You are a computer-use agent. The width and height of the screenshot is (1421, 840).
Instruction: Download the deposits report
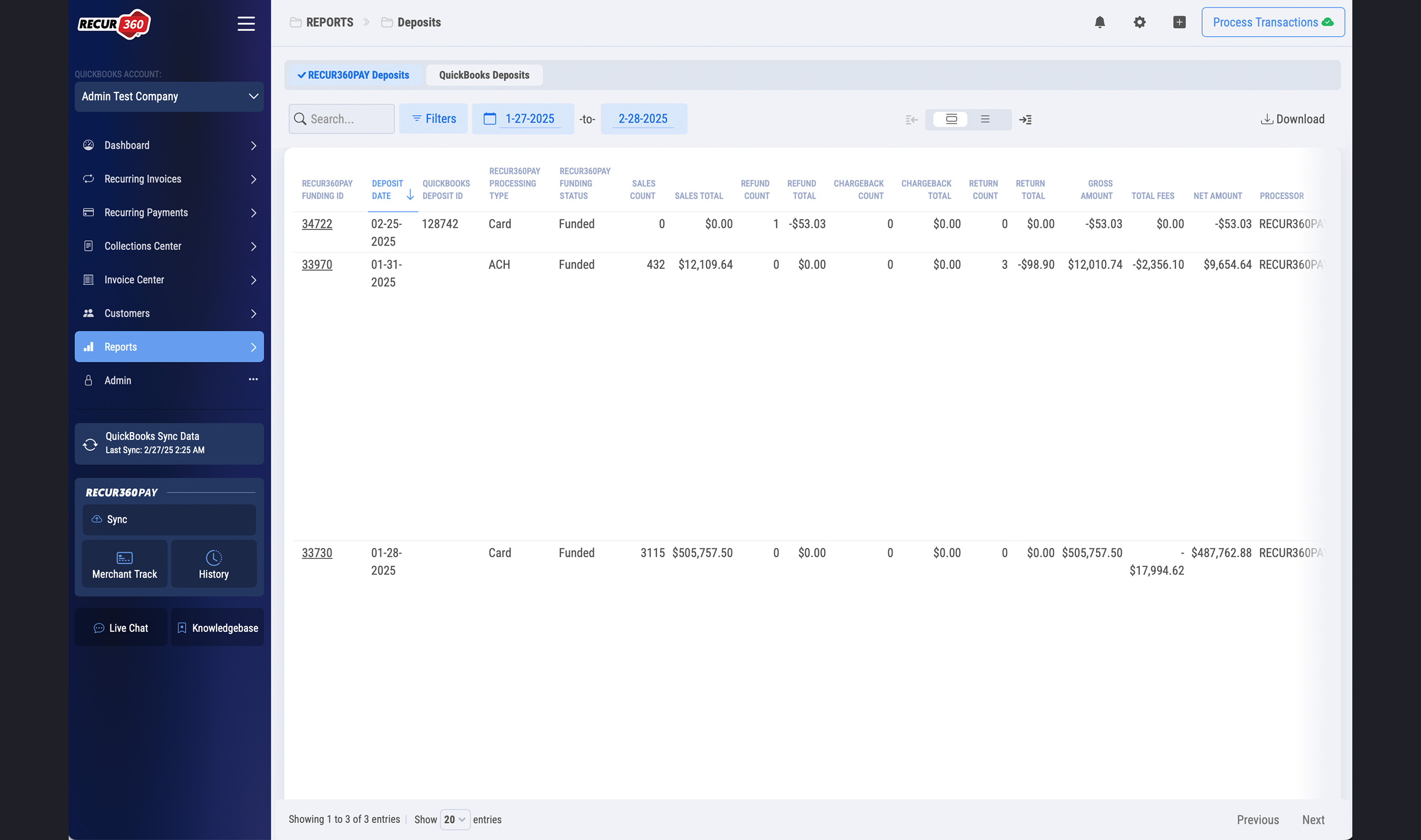tap(1293, 119)
